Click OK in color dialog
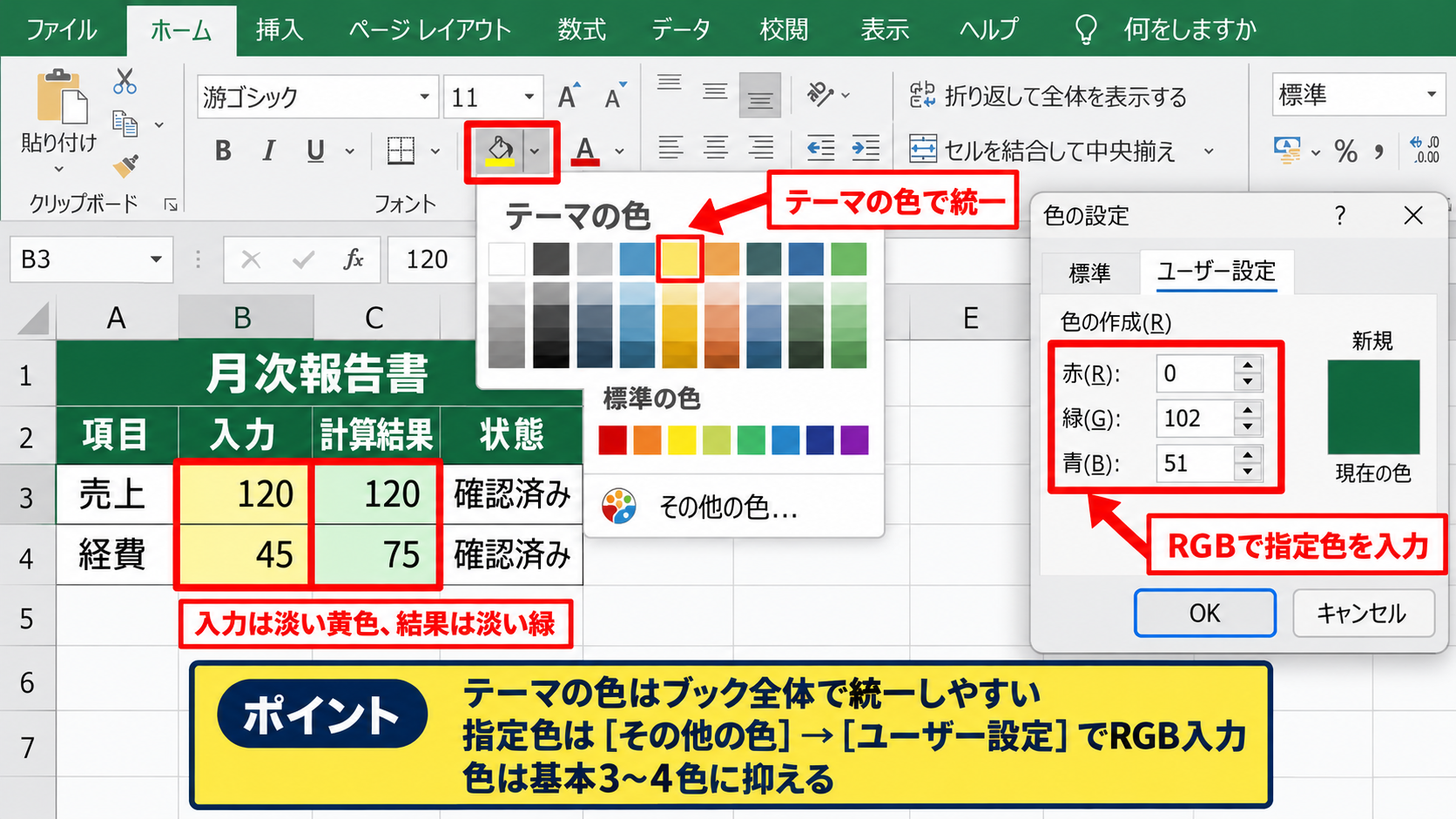 click(1205, 614)
